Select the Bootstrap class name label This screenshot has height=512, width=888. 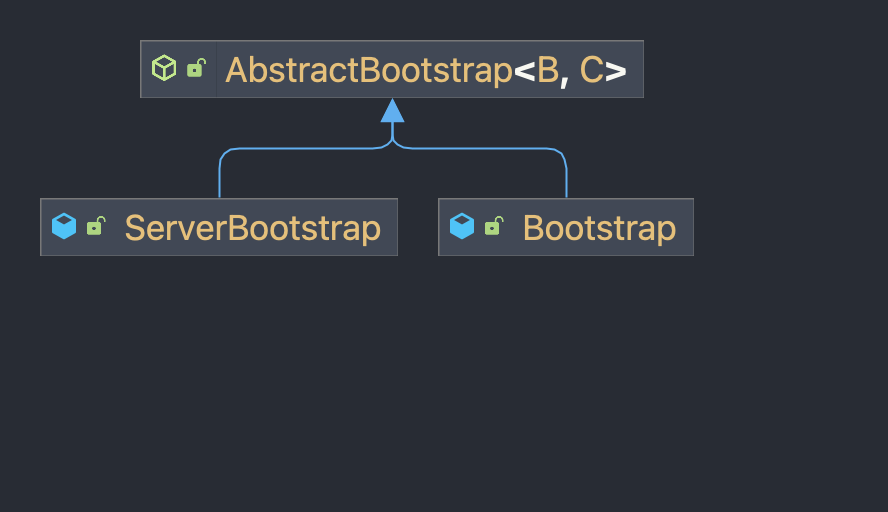[599, 228]
